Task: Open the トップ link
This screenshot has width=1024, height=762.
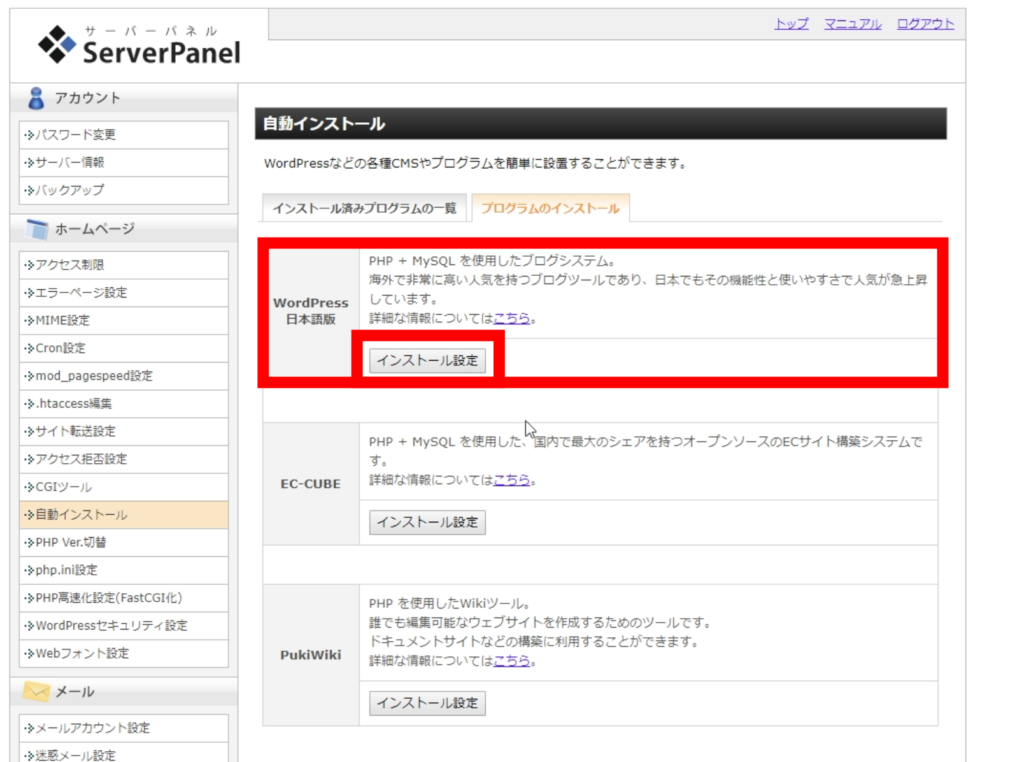Action: (x=792, y=24)
